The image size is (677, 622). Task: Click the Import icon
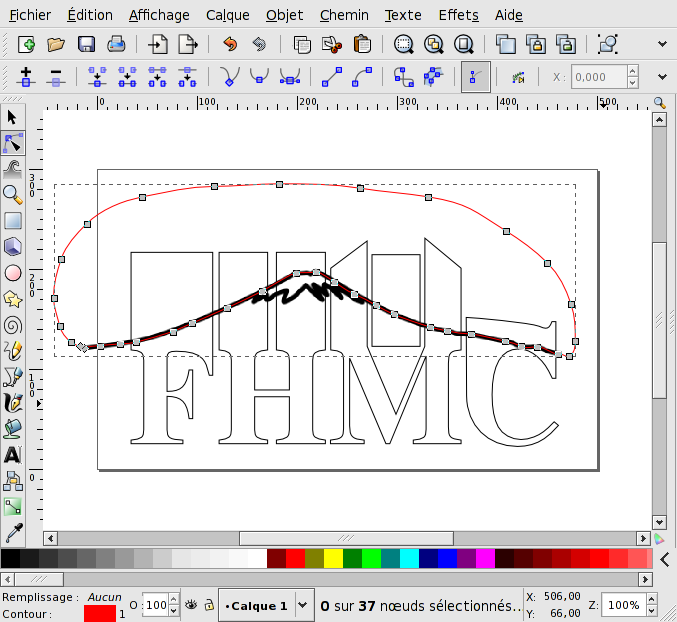coord(158,44)
